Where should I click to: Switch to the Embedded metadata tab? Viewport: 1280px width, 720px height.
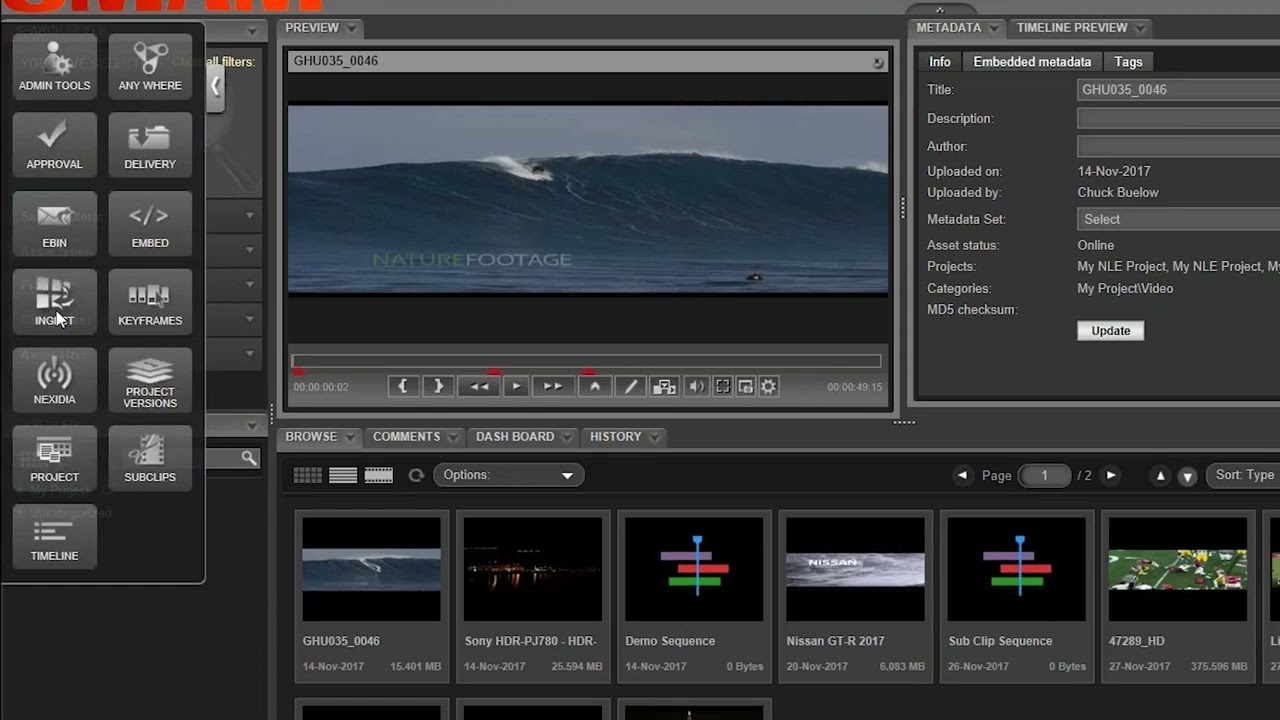click(1032, 62)
